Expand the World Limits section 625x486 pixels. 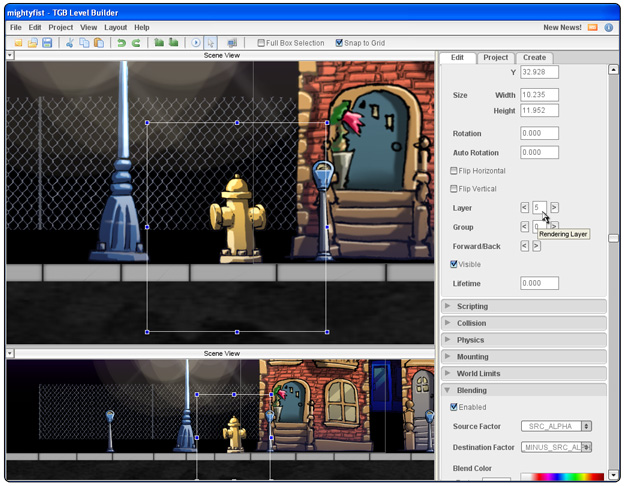click(524, 373)
